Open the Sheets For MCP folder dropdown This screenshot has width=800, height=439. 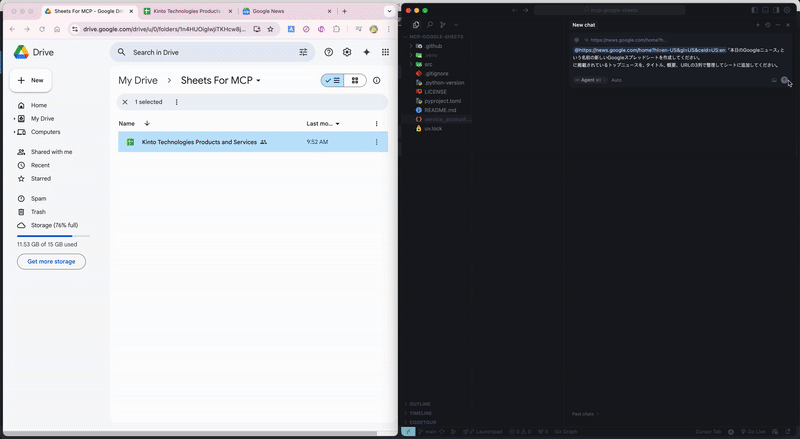click(258, 81)
